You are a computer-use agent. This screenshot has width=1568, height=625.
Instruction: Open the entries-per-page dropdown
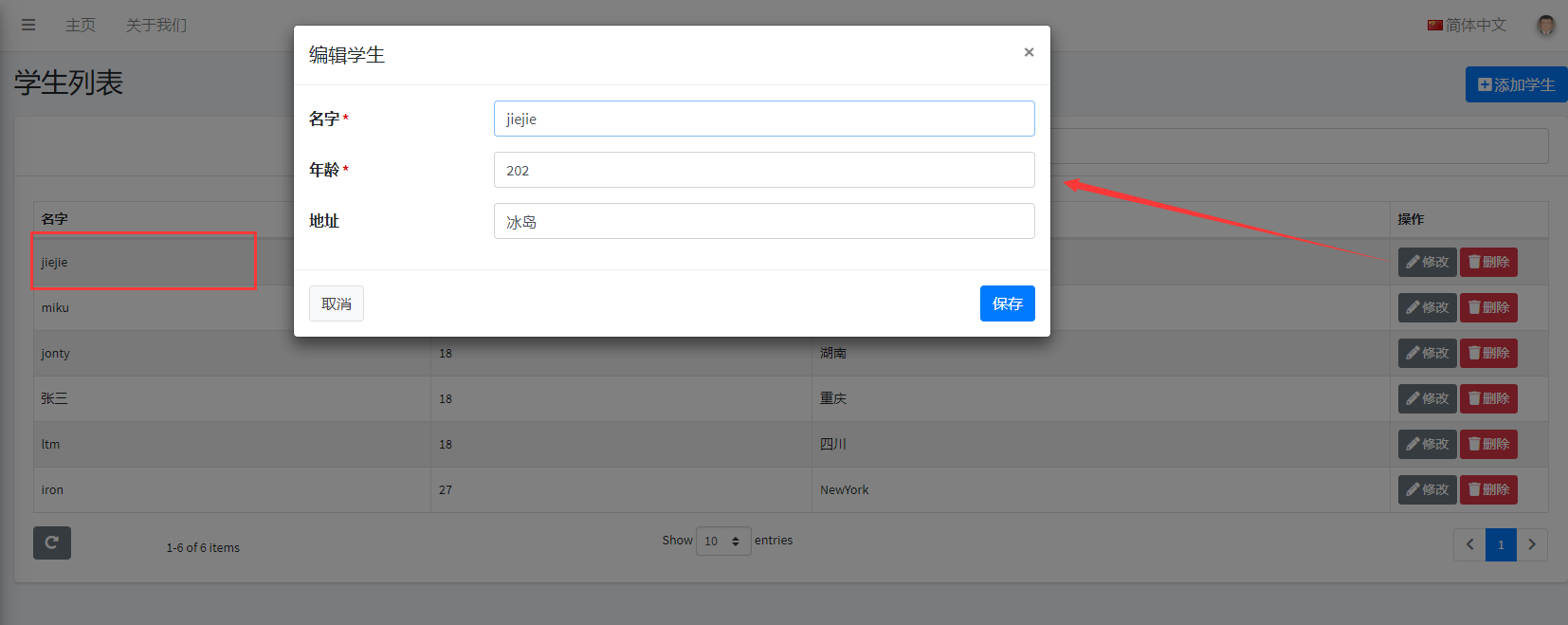coord(722,541)
